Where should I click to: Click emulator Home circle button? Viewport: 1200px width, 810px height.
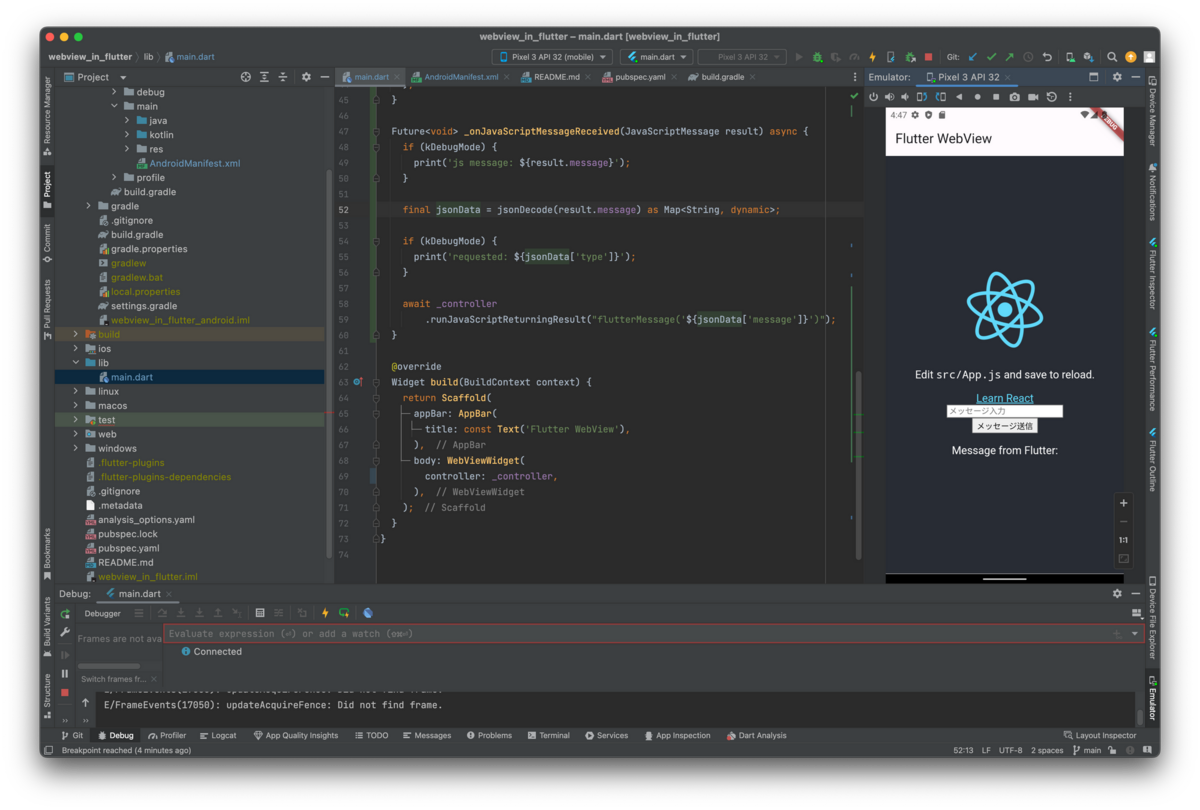pos(978,97)
